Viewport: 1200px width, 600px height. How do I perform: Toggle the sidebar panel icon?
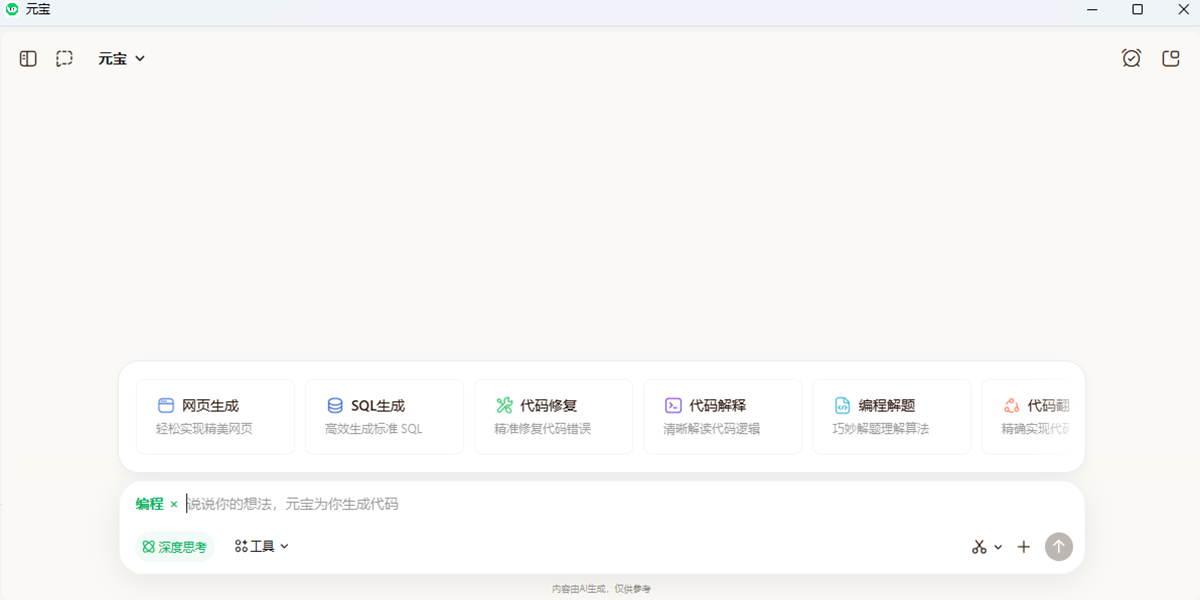28,58
